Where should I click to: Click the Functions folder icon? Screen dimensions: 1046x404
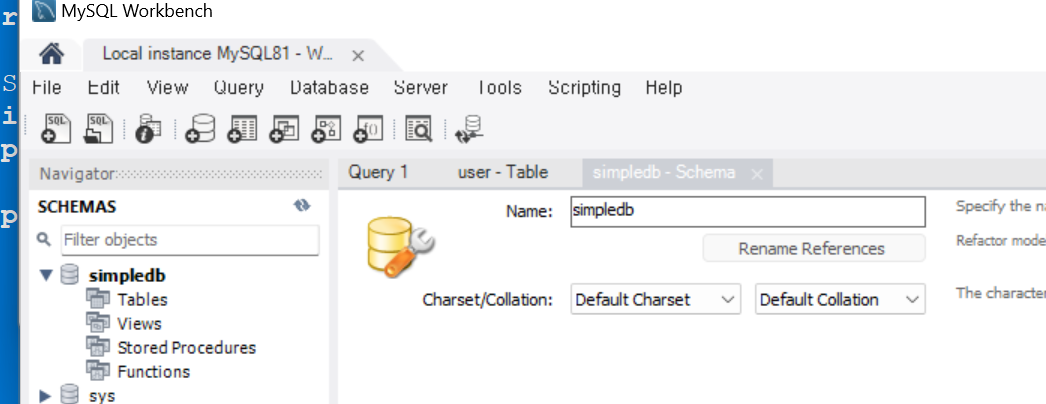97,371
